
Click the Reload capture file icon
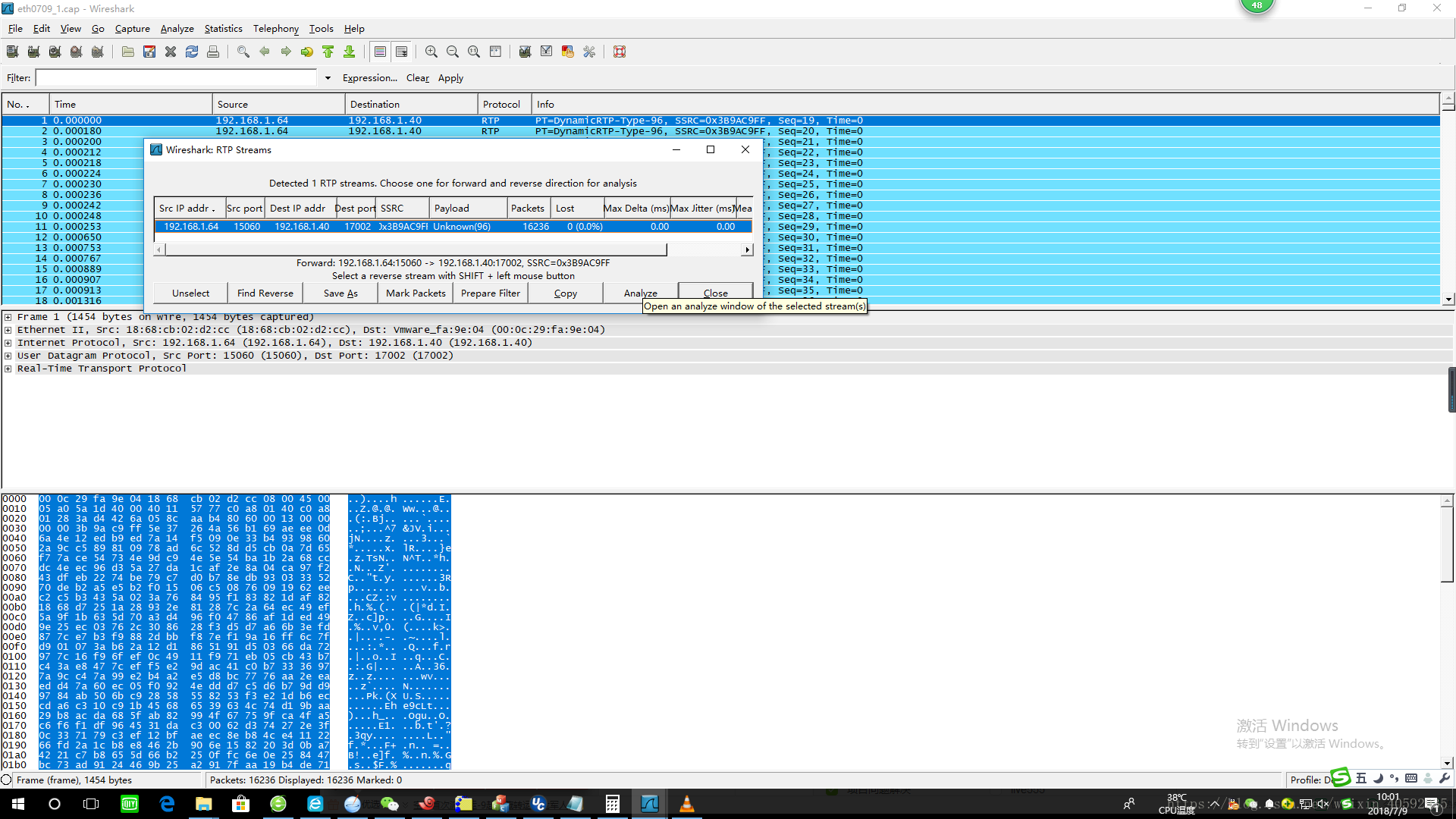coord(192,52)
